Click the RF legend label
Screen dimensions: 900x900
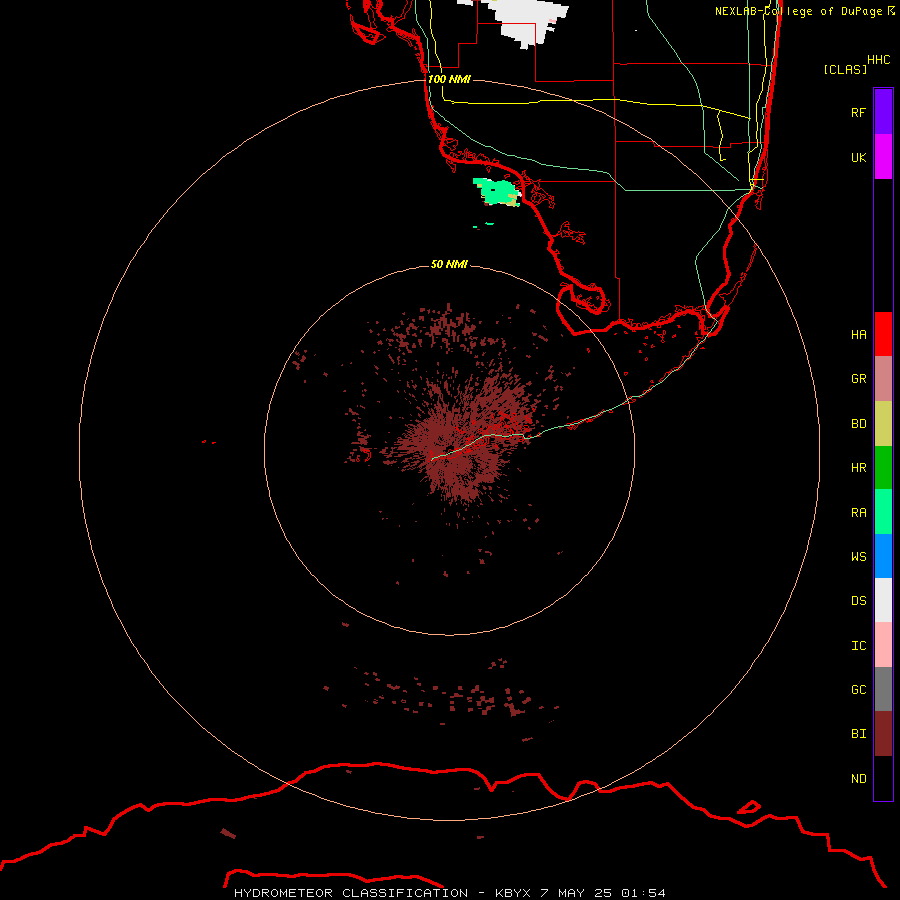(x=858, y=112)
